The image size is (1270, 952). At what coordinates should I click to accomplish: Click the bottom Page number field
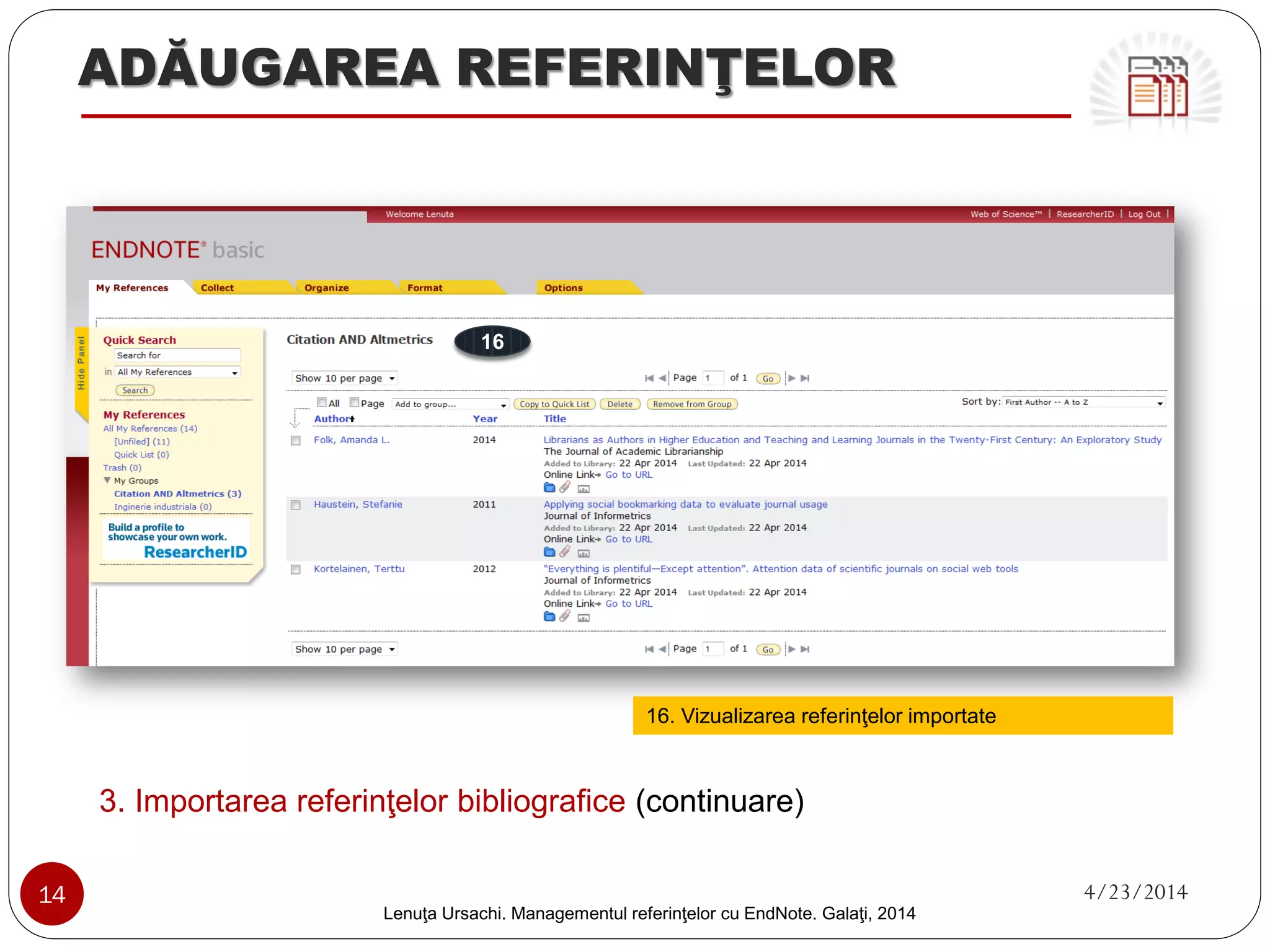(x=713, y=649)
